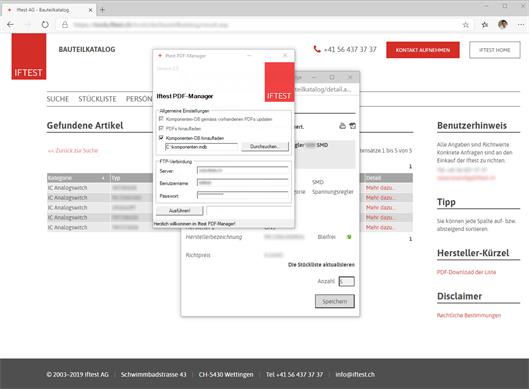This screenshot has height=389, width=529.
Task: Click the Durchsuchen button
Action: click(x=265, y=146)
